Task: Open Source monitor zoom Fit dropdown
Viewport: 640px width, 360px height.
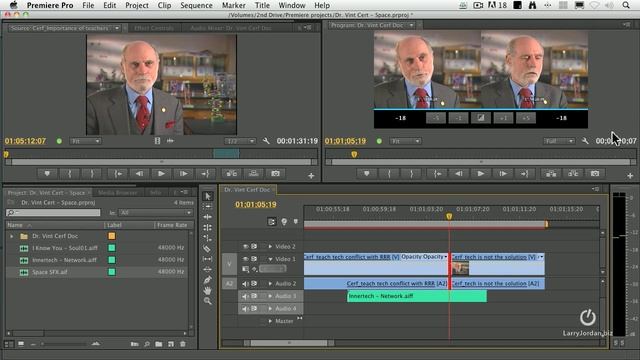Action: [x=85, y=141]
